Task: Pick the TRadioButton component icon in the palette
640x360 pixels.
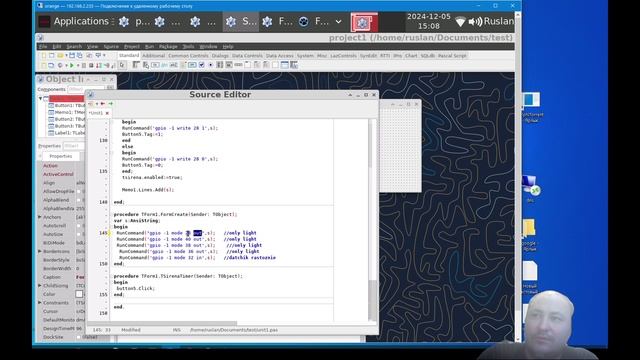Action: click(x=210, y=65)
